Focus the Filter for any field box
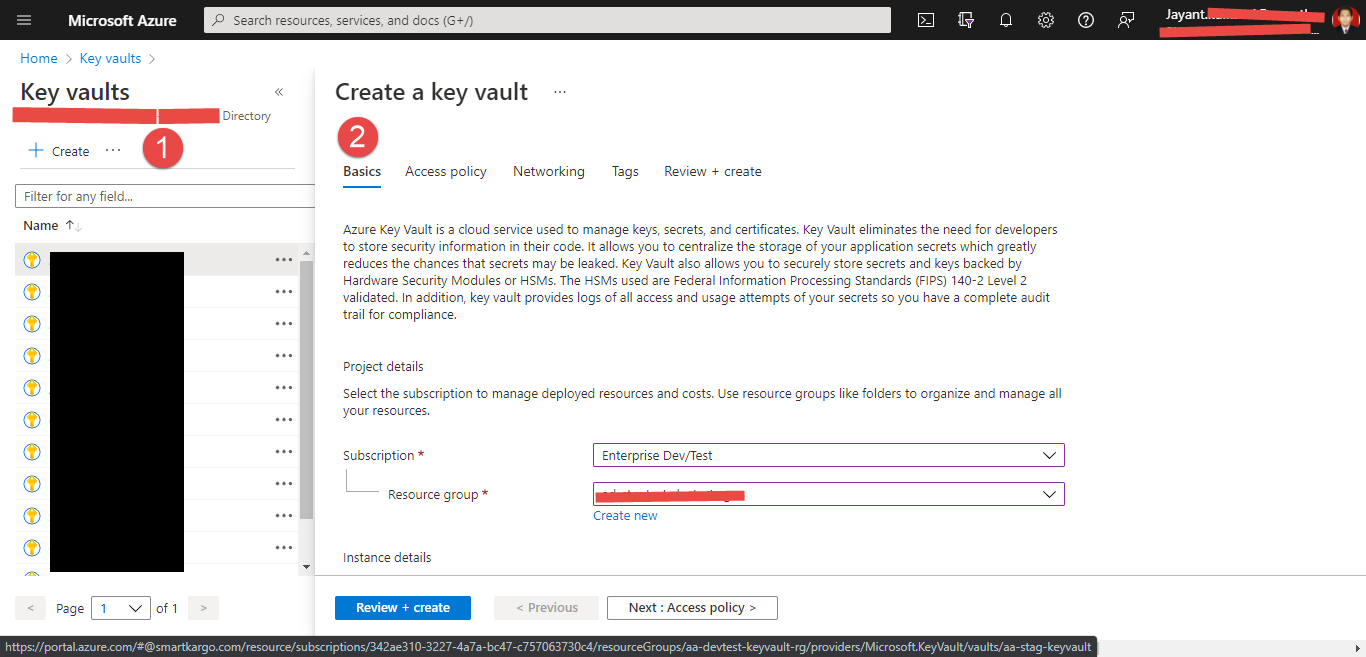The height and width of the screenshot is (657, 1366). (166, 196)
